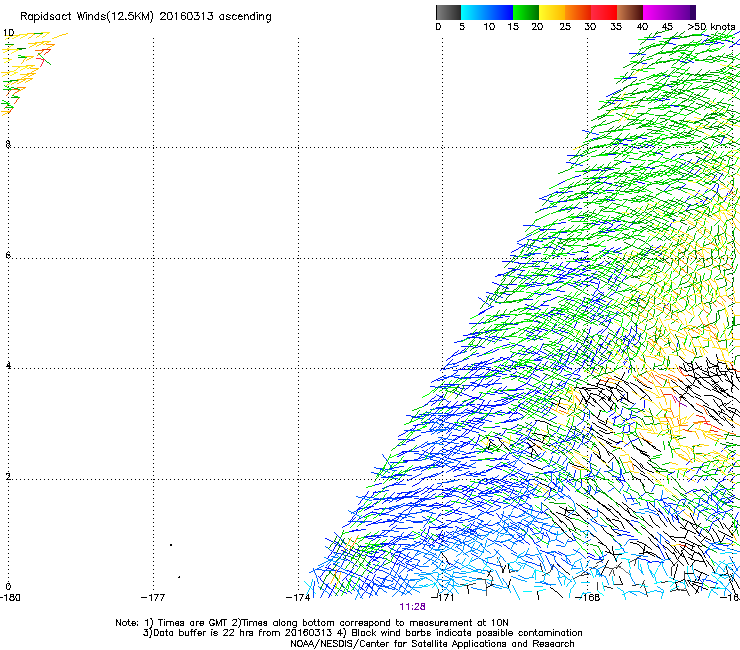Click the latitude axis label "4"
The image size is (740, 650).
[8, 366]
